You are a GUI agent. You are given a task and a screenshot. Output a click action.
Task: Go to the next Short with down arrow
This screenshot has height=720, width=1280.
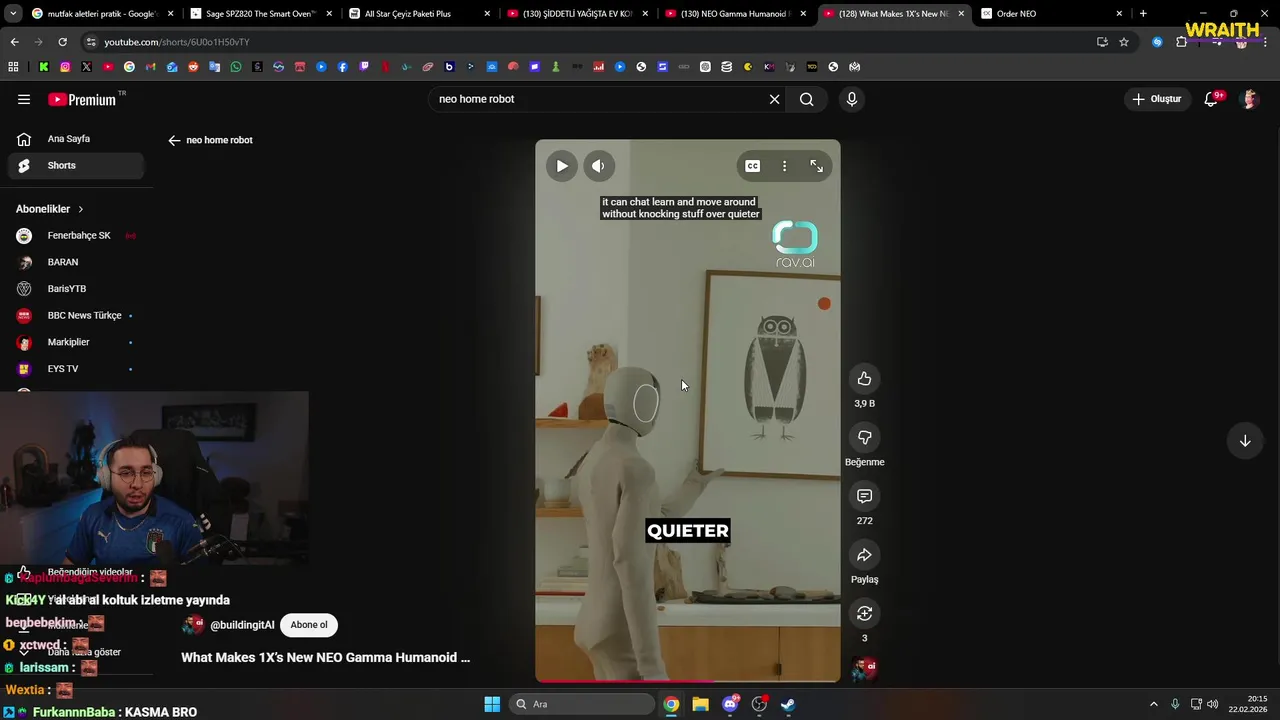coord(1245,441)
